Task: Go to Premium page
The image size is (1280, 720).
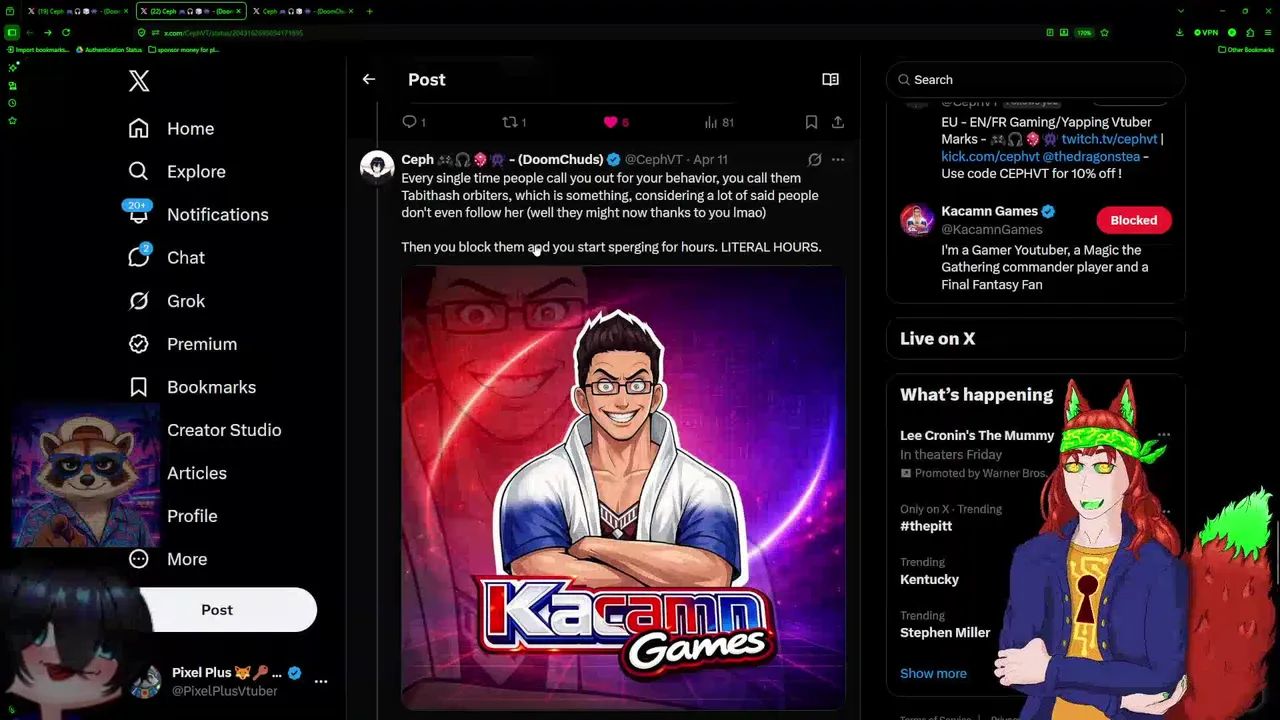Action: coord(182,344)
